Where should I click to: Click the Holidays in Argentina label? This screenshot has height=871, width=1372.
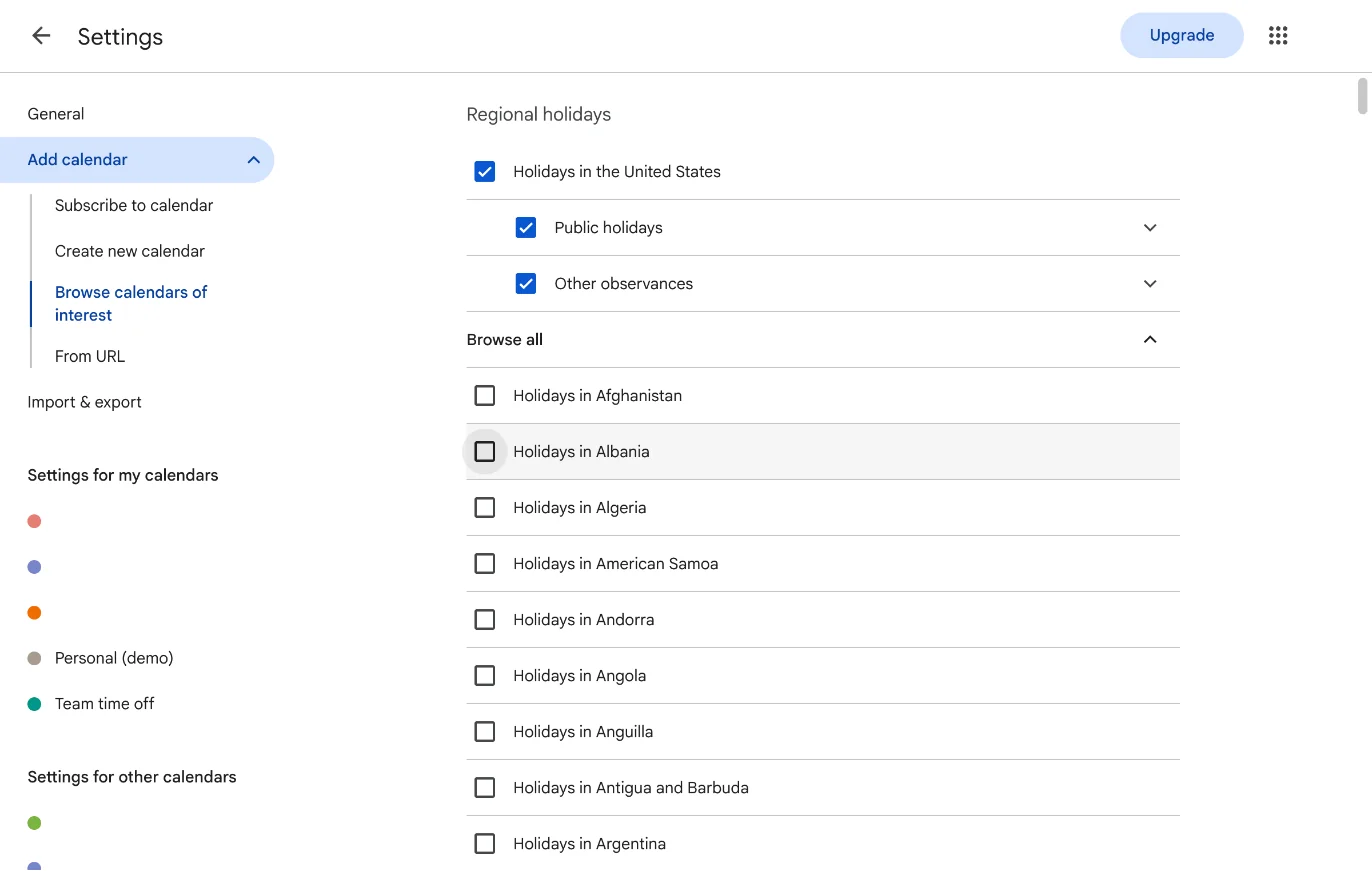point(590,844)
